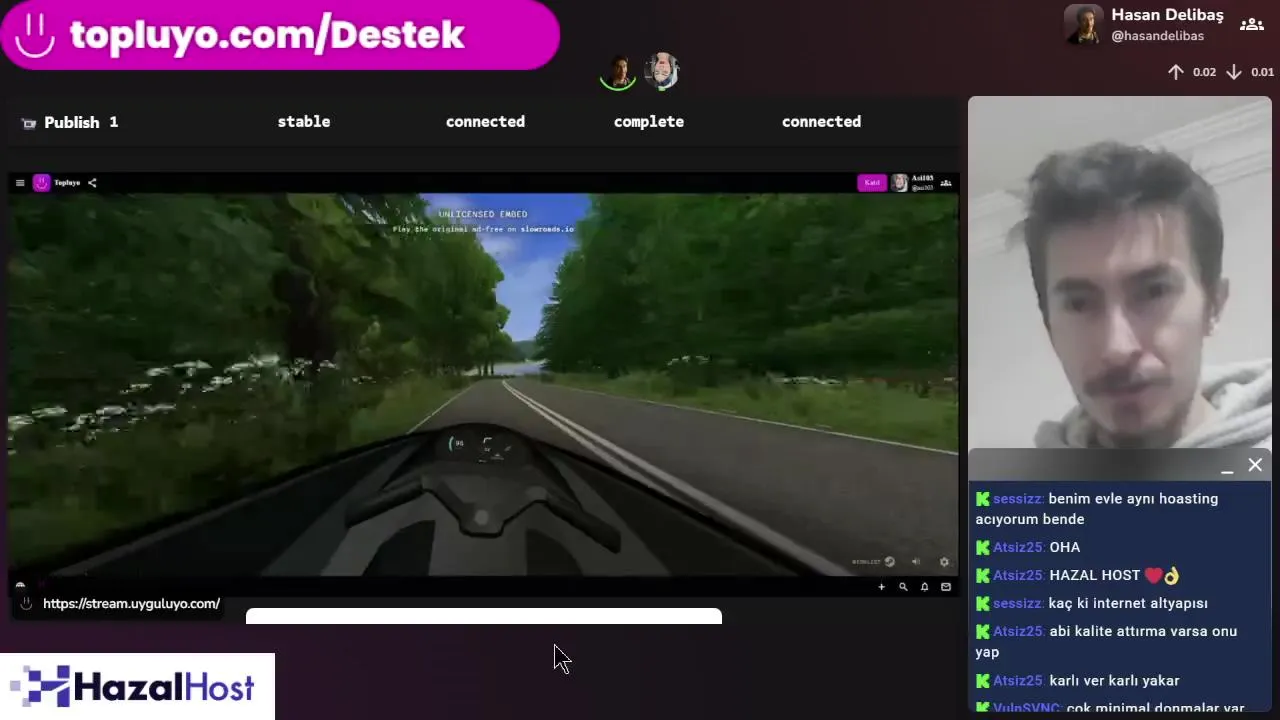The height and width of the screenshot is (720, 1280).
Task: Click the camera icon next to Publish
Action: (28, 123)
